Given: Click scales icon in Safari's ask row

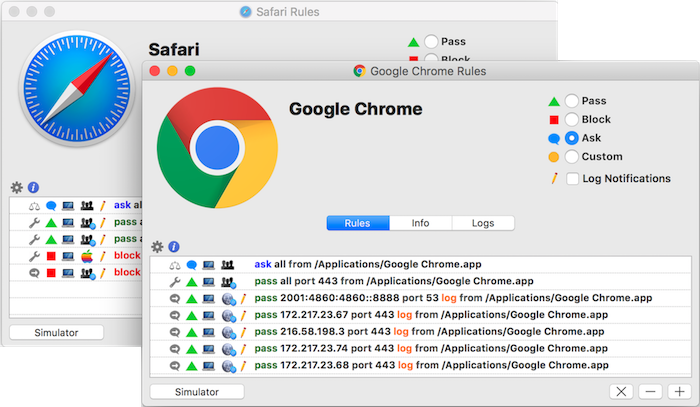Looking at the screenshot, I should [34, 206].
